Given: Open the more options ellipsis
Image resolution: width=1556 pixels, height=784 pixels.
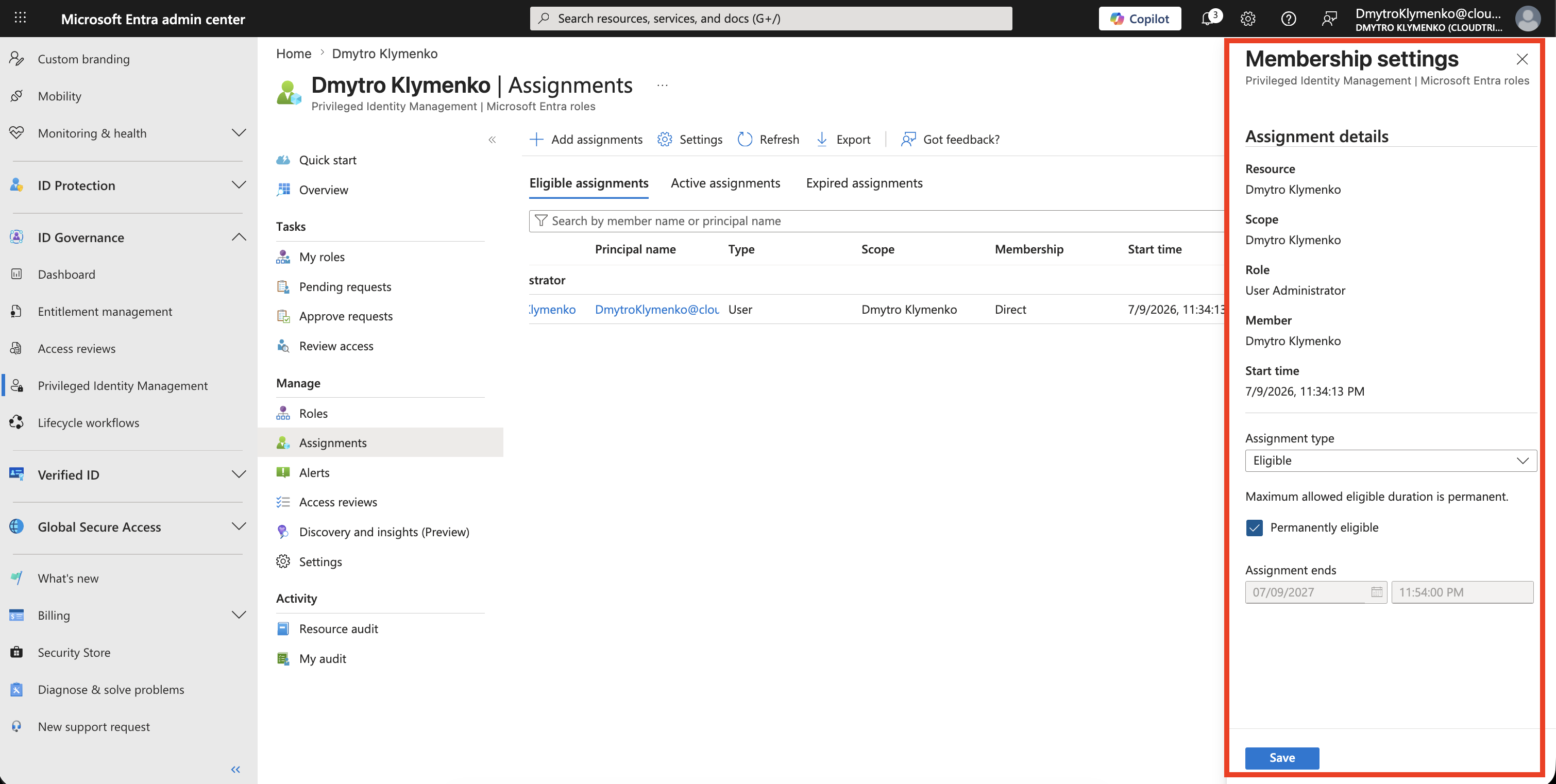Looking at the screenshot, I should pyautogui.click(x=663, y=85).
